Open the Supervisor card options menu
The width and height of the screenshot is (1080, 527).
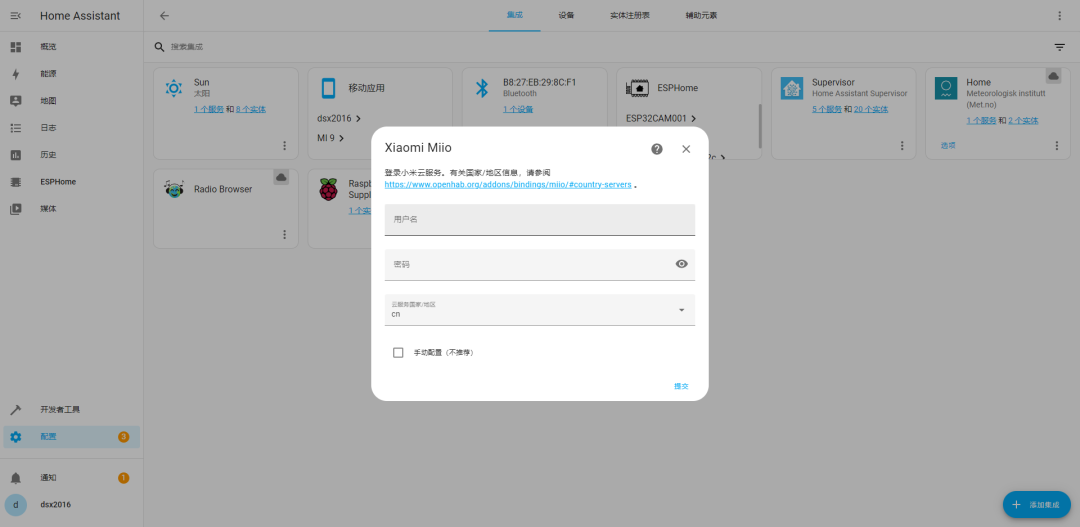(902, 145)
